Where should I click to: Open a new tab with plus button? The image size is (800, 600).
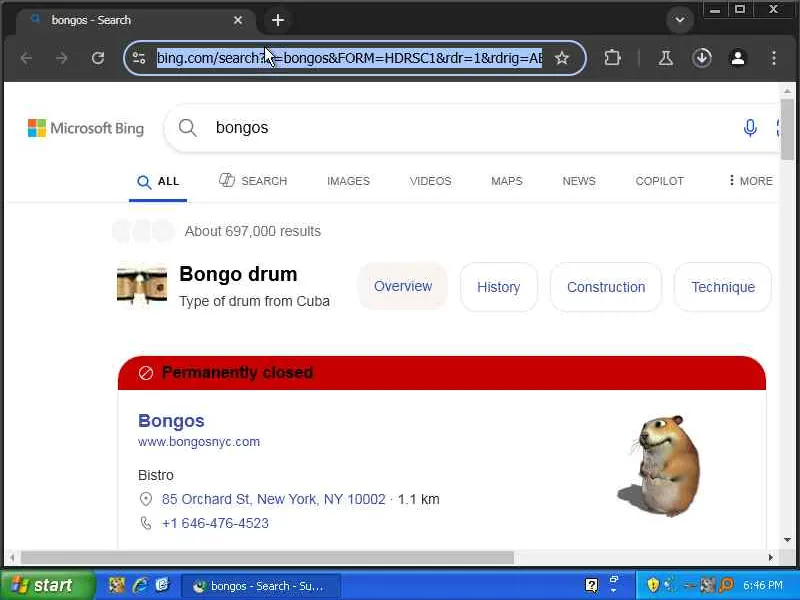tap(278, 20)
